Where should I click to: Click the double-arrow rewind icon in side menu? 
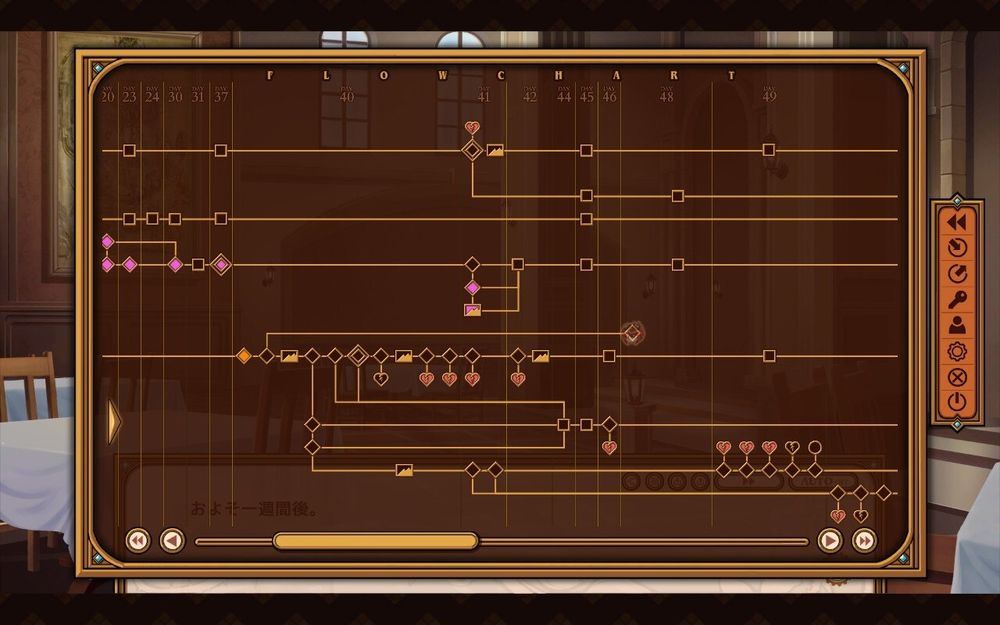click(x=957, y=222)
